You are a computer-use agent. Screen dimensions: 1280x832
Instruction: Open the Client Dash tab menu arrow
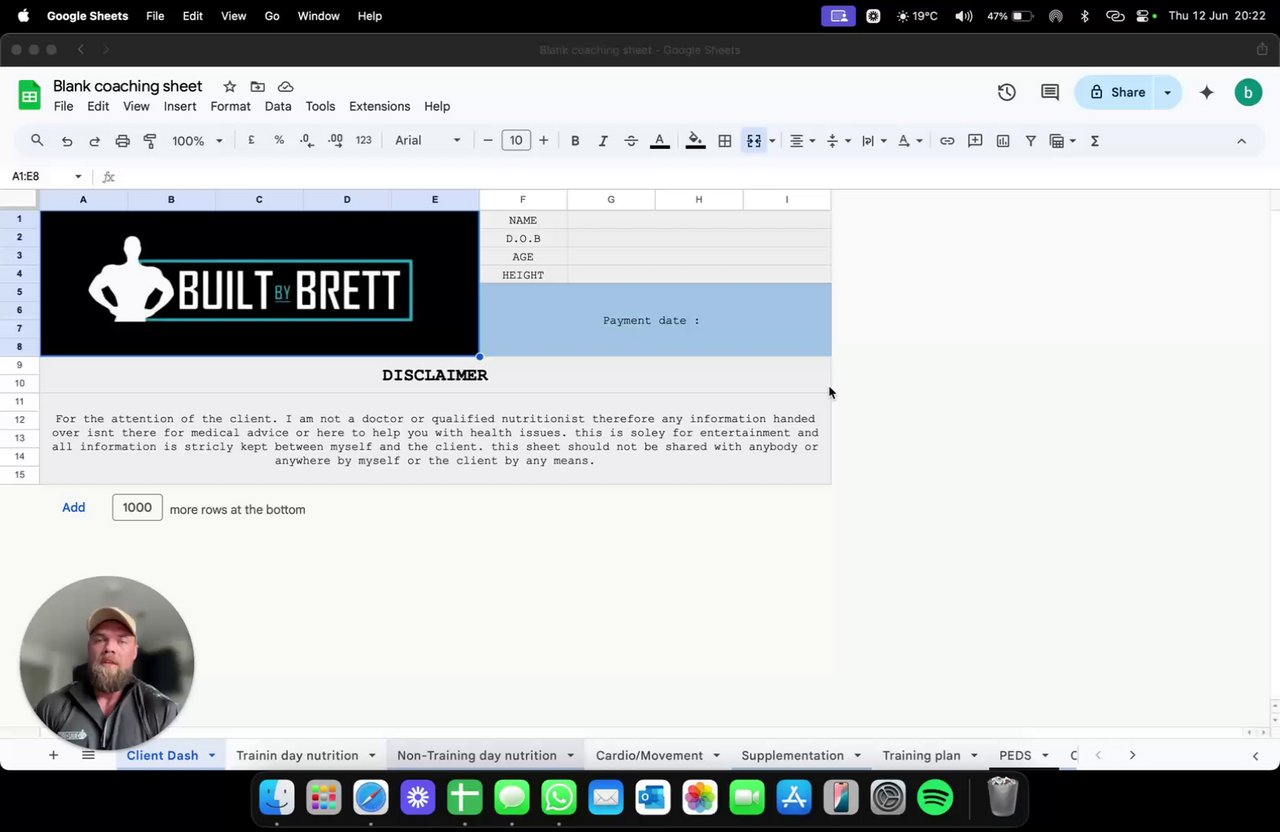(212, 755)
